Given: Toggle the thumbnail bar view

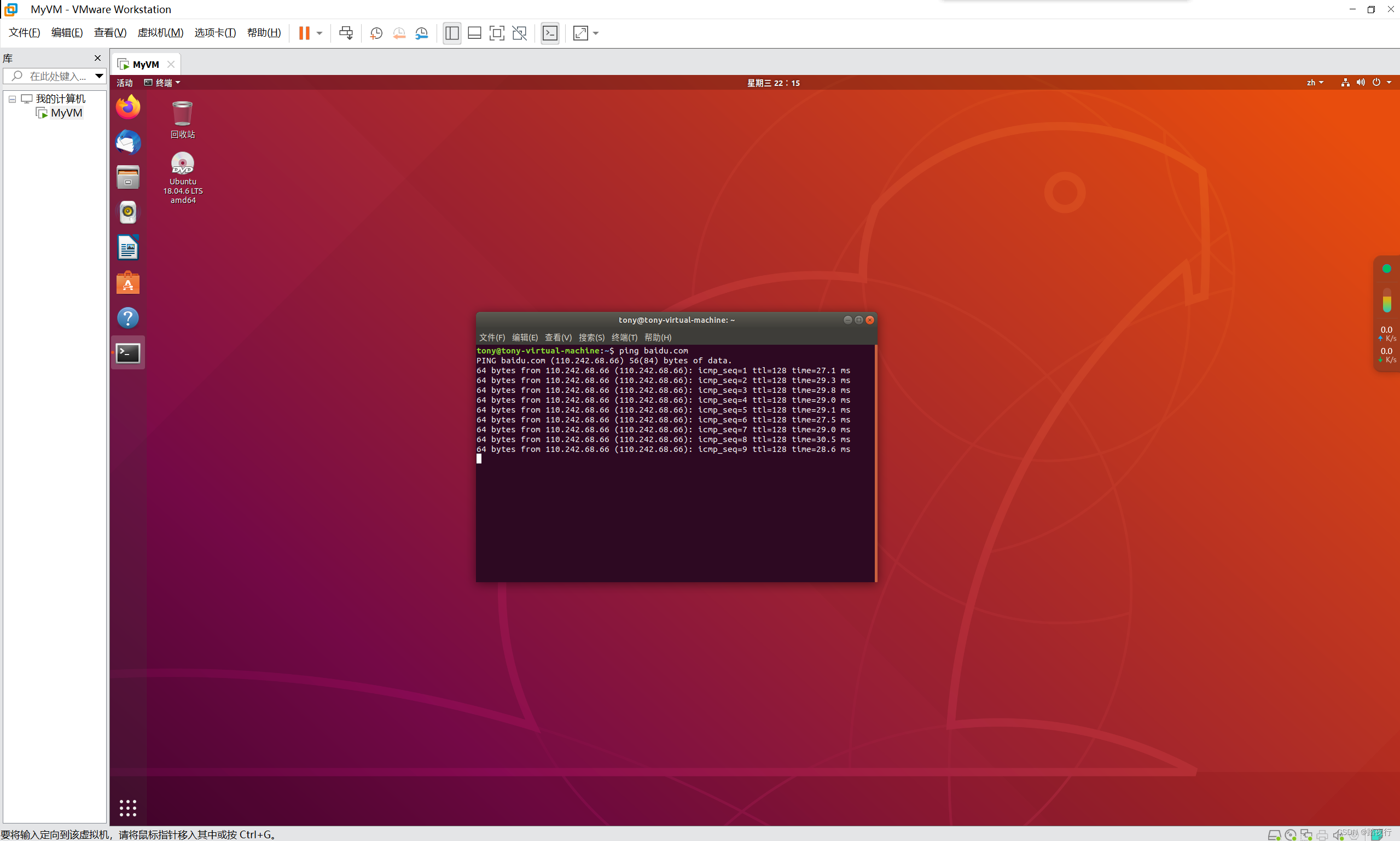Looking at the screenshot, I should tap(474, 33).
